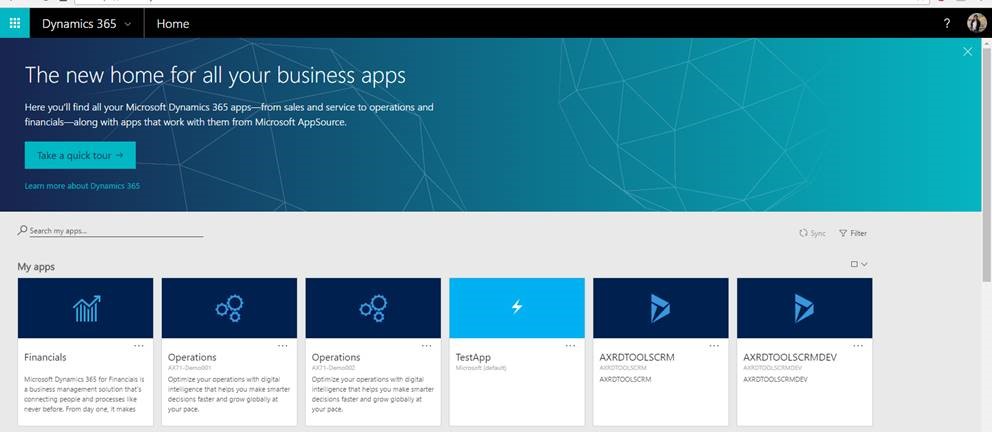Open the app launcher waffle icon
The width and height of the screenshot is (992, 432).
pos(14,23)
